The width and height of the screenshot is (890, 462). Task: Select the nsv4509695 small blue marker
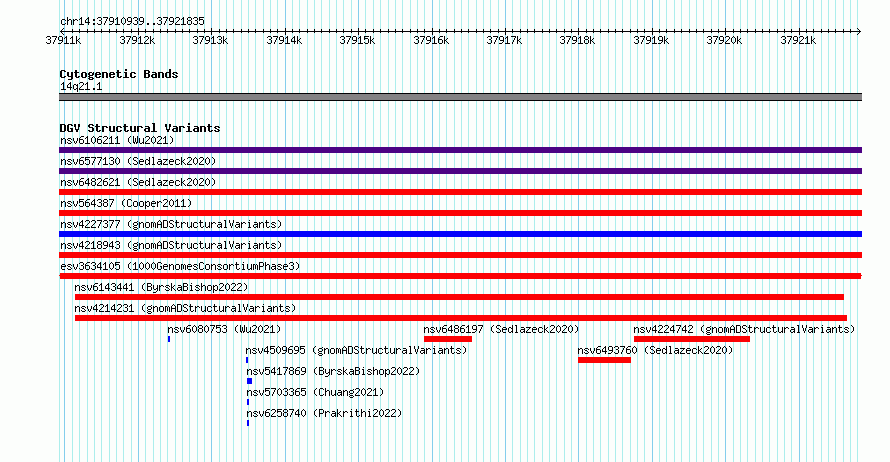coord(247,360)
